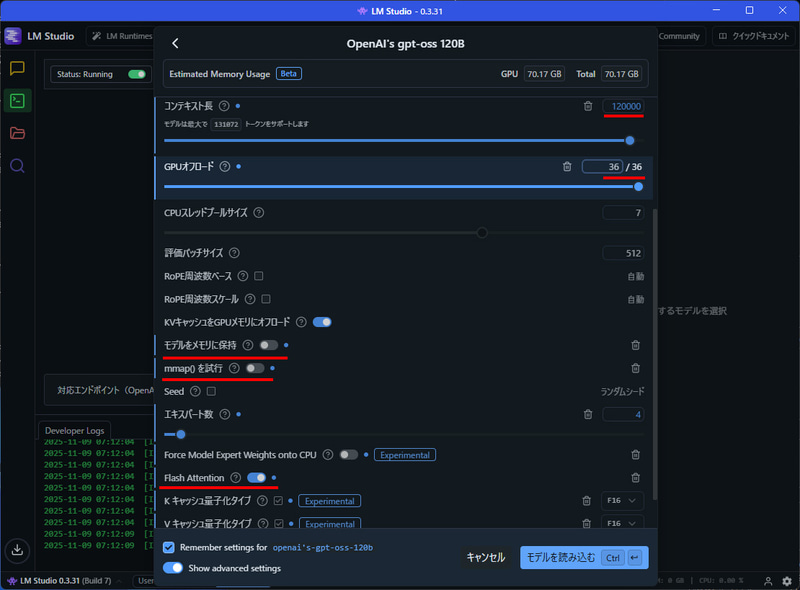The width and height of the screenshot is (800, 590).
Task: Click Experimental badge beside Force Model Expert Weights
Action: click(405, 455)
